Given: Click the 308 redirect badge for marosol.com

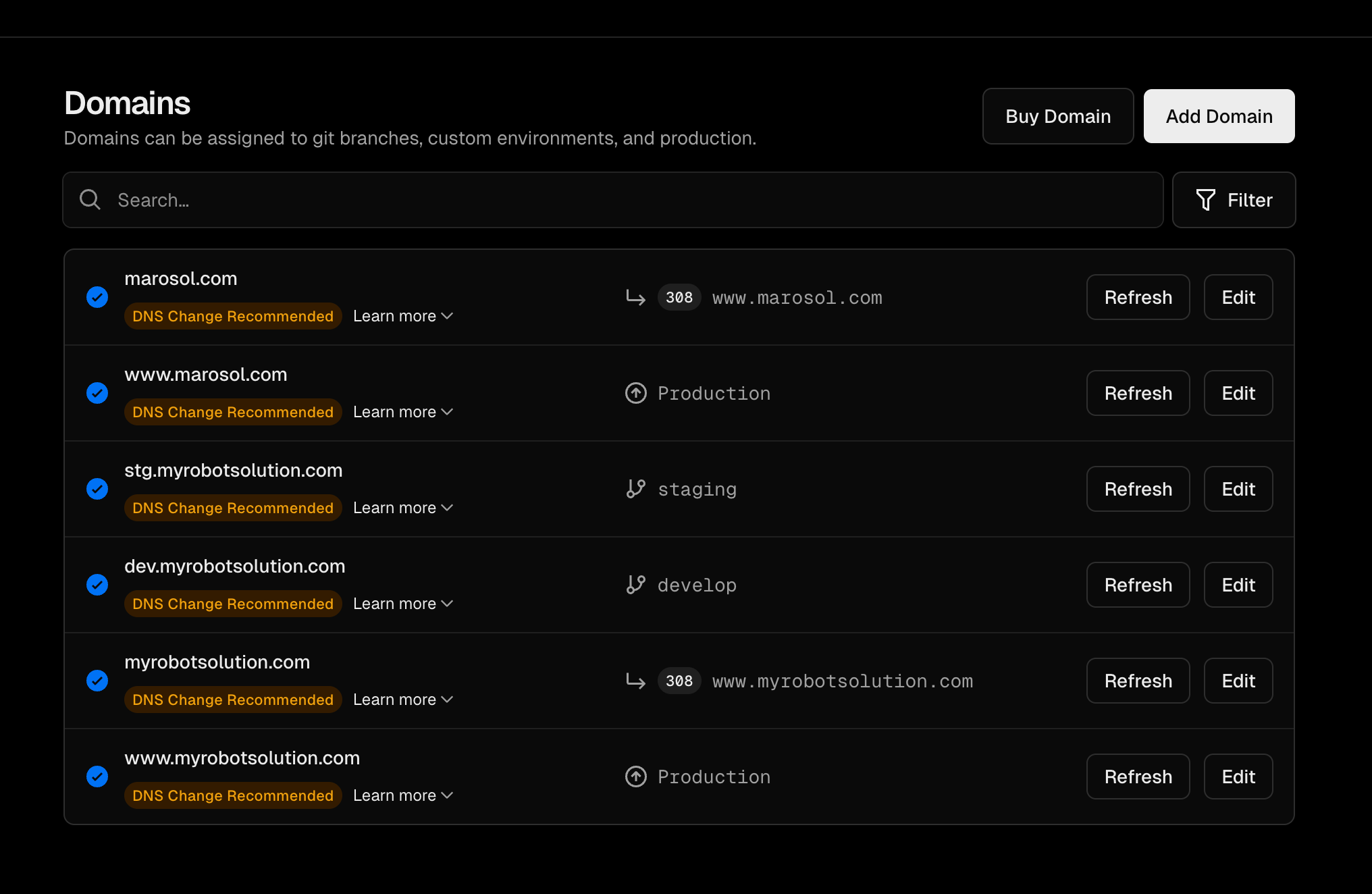Looking at the screenshot, I should [x=679, y=297].
